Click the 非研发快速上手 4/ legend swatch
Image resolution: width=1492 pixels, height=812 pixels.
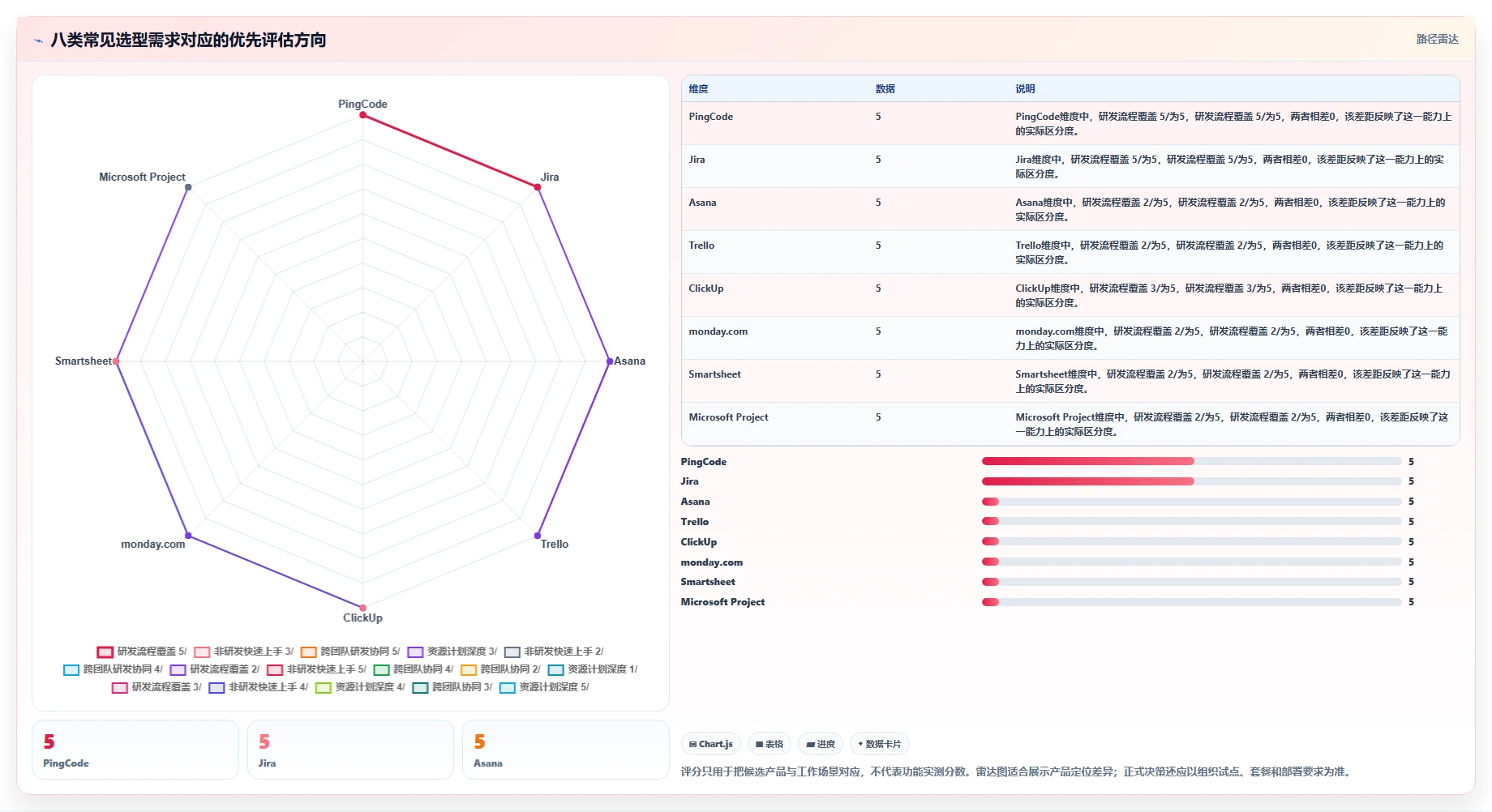click(x=217, y=687)
